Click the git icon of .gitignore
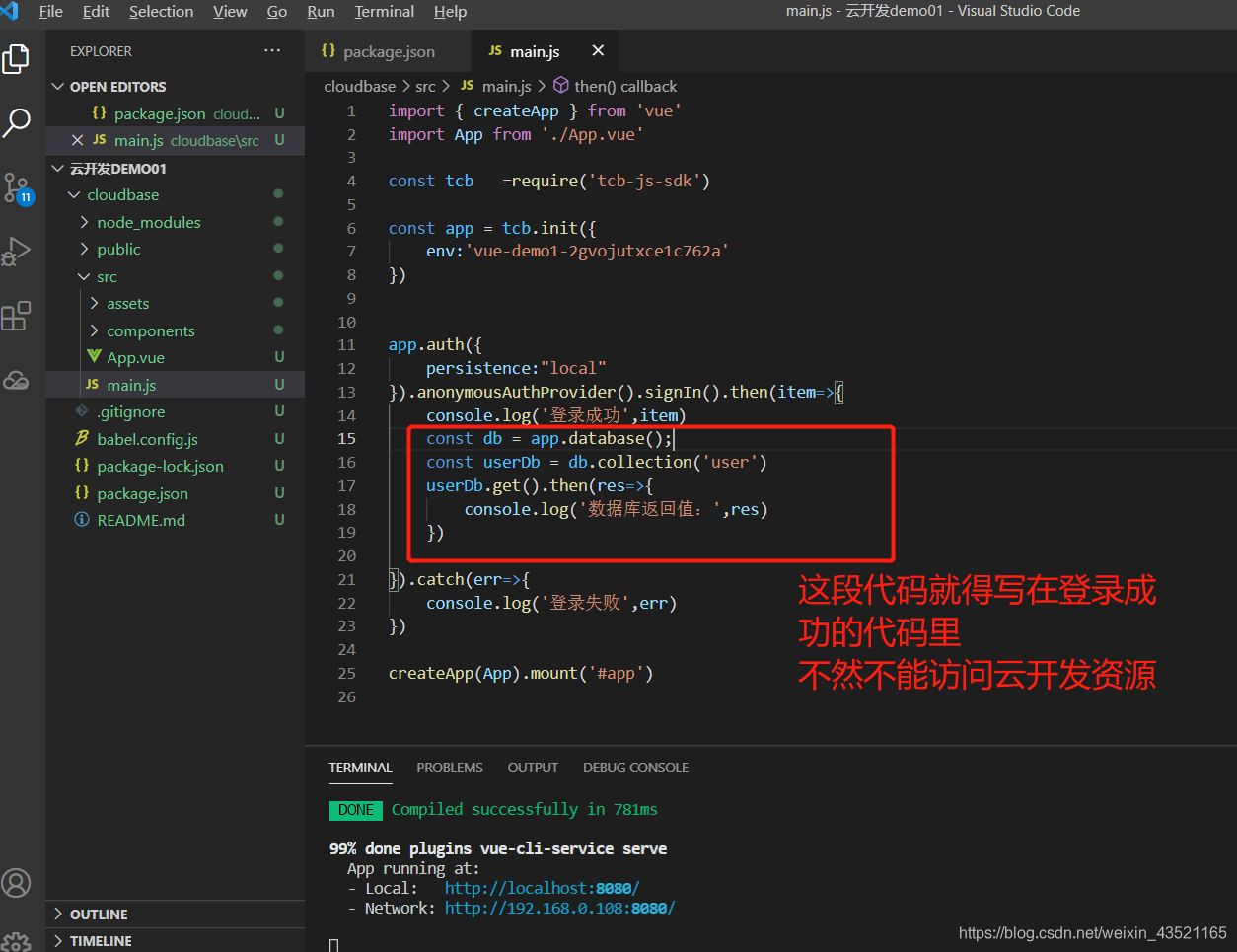The width and height of the screenshot is (1237, 952). point(82,410)
